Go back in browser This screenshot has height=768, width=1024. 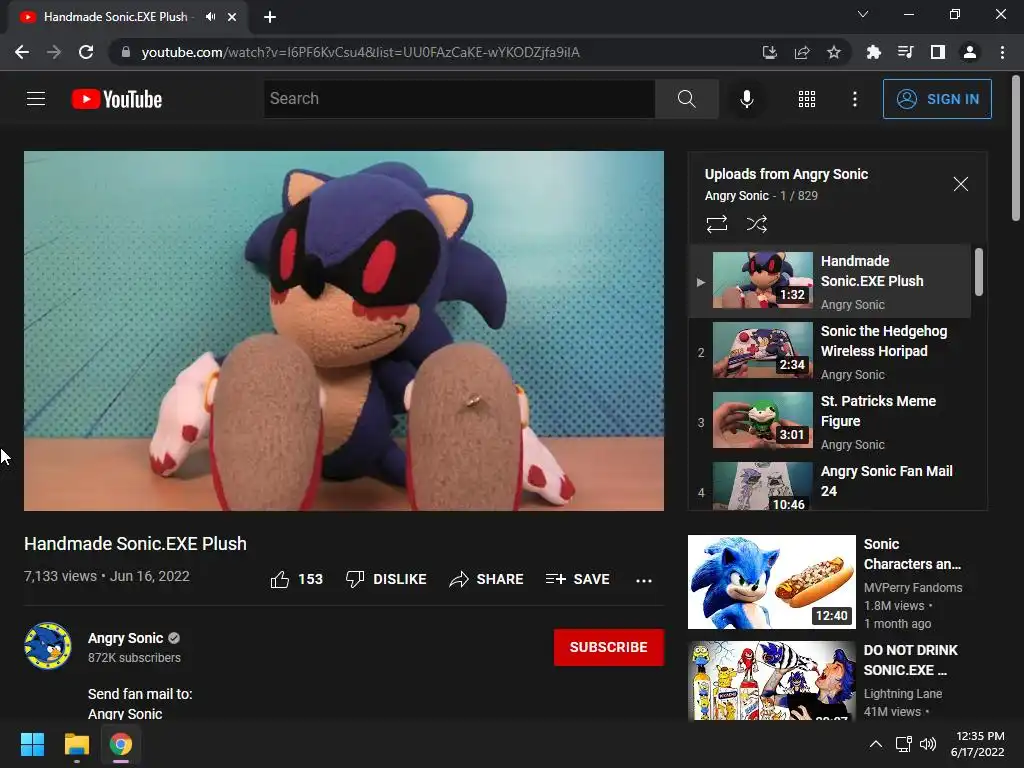click(22, 52)
